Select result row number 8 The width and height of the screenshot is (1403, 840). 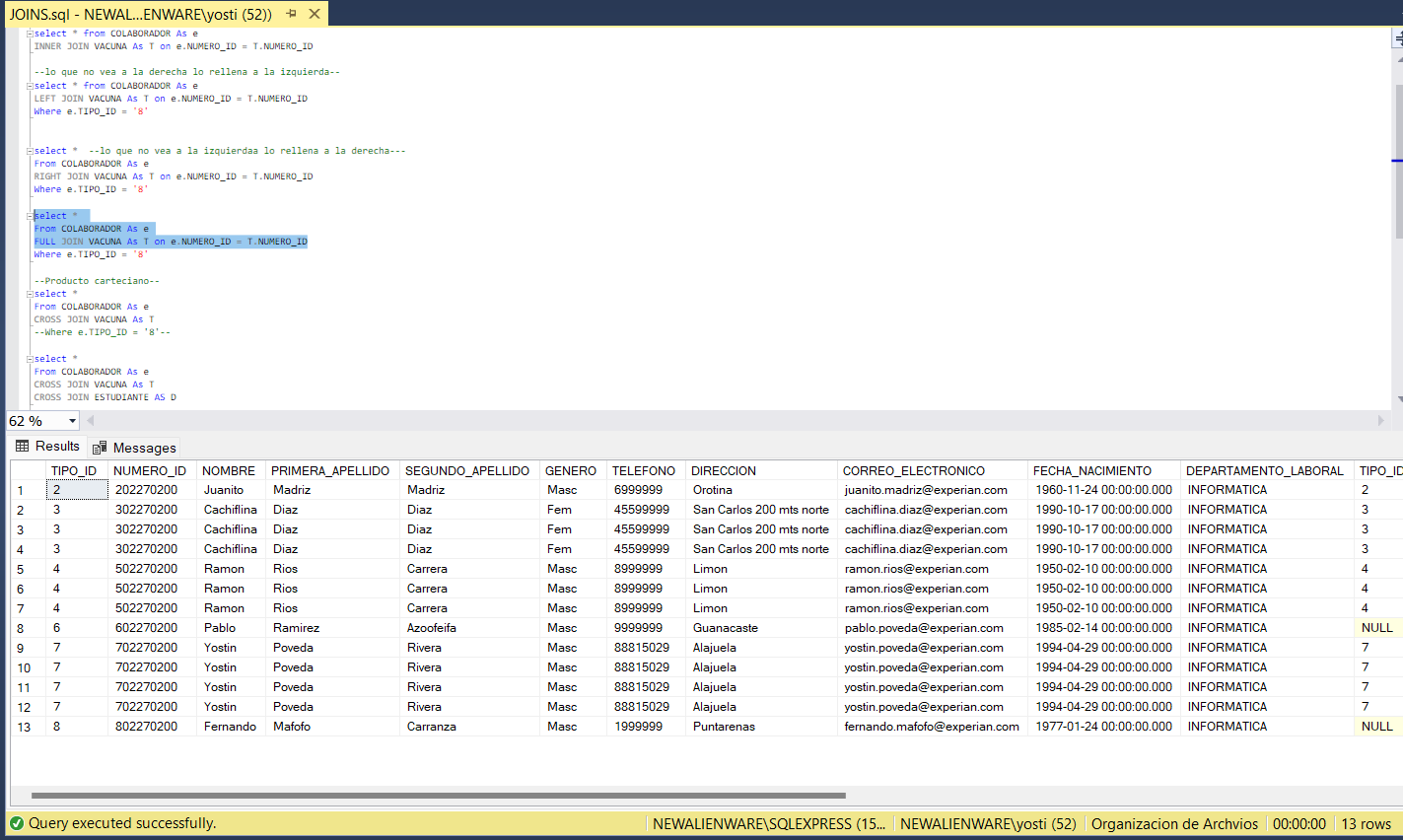coord(28,628)
